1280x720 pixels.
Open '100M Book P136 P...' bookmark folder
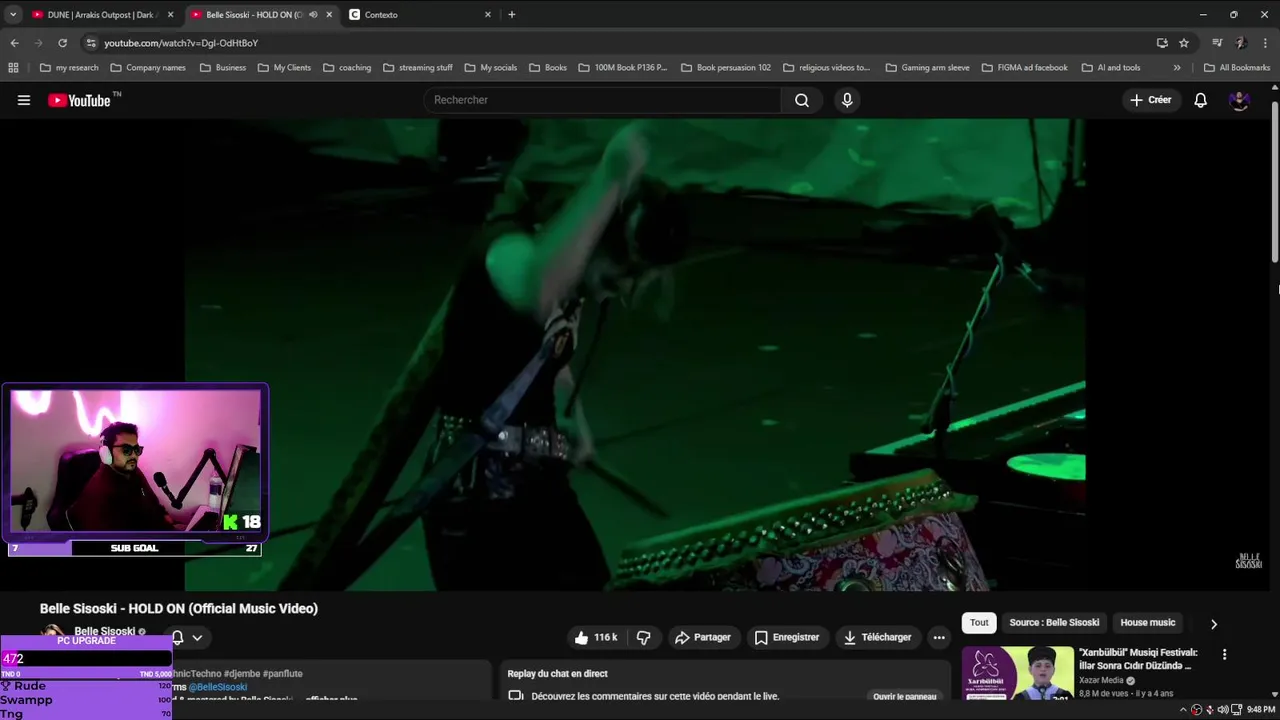[x=622, y=68]
